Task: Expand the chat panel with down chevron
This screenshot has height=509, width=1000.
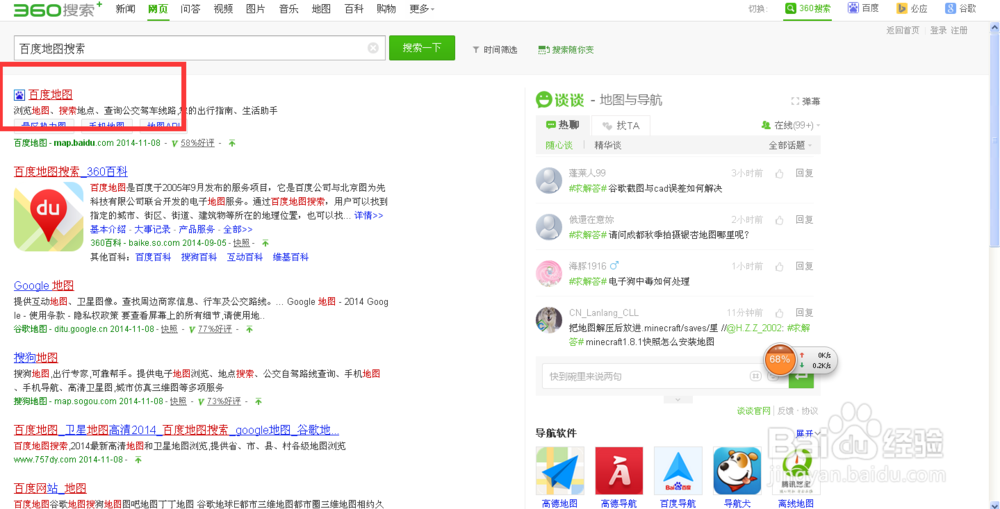Action: click(x=678, y=400)
